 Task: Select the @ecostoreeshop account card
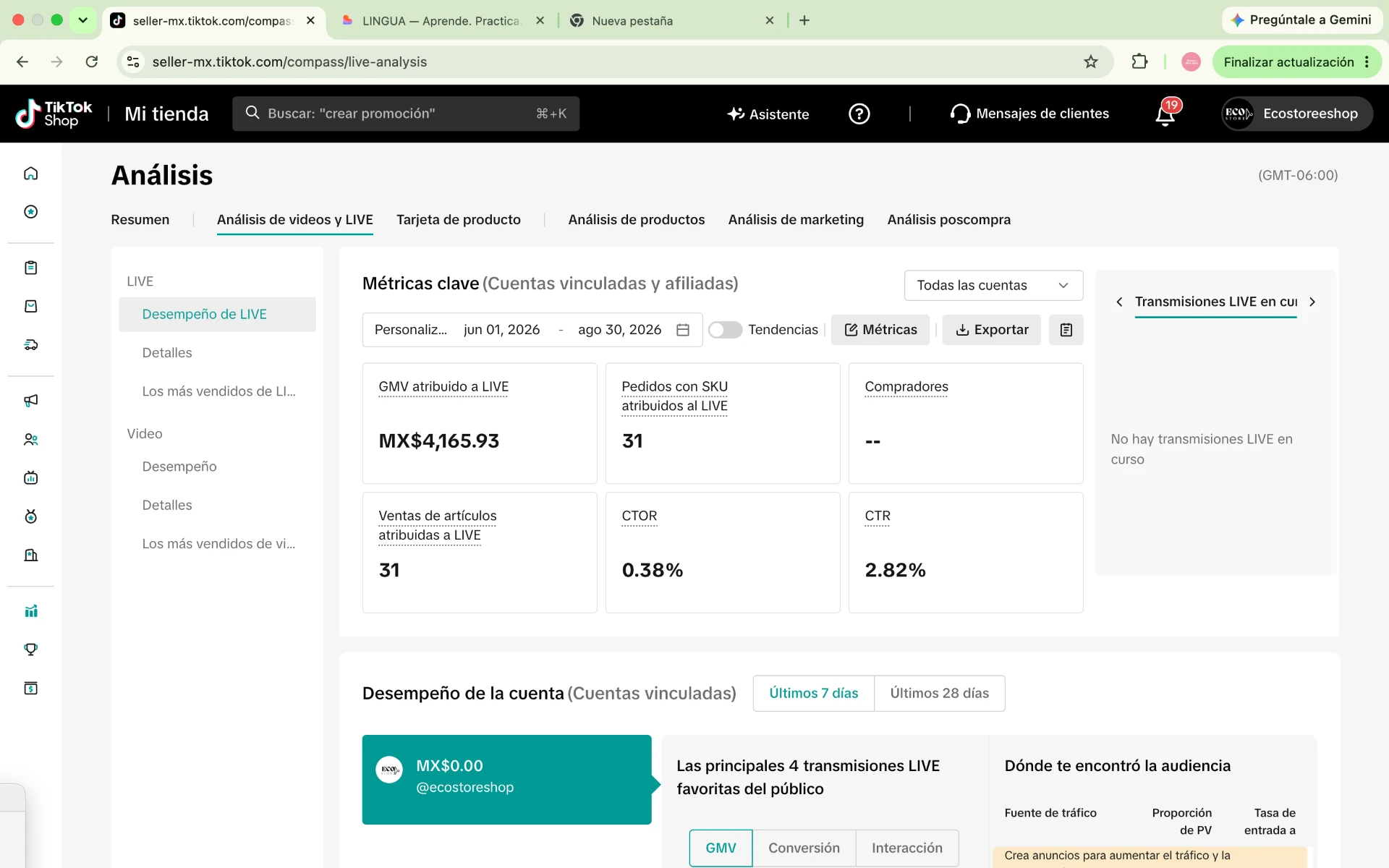[506, 780]
